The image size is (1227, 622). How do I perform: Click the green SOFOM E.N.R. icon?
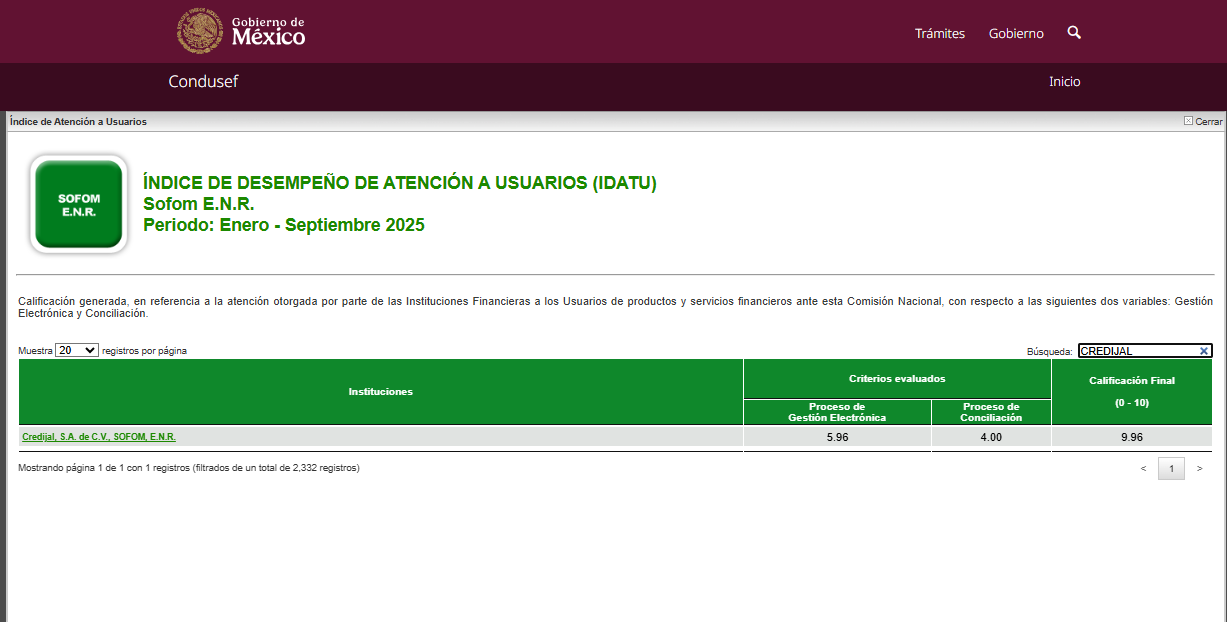78,204
